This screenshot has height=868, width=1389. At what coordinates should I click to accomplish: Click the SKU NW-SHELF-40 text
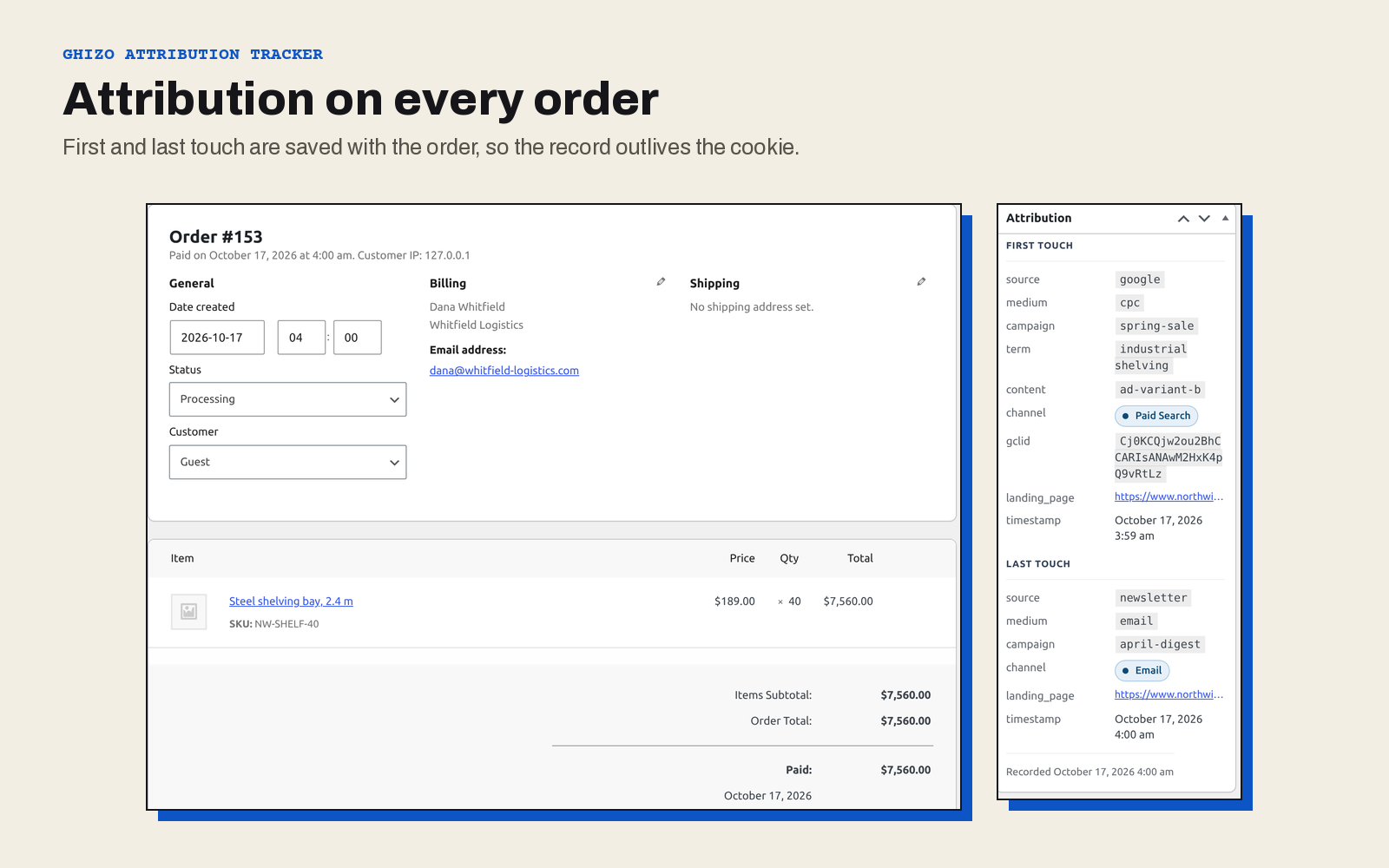point(273,624)
